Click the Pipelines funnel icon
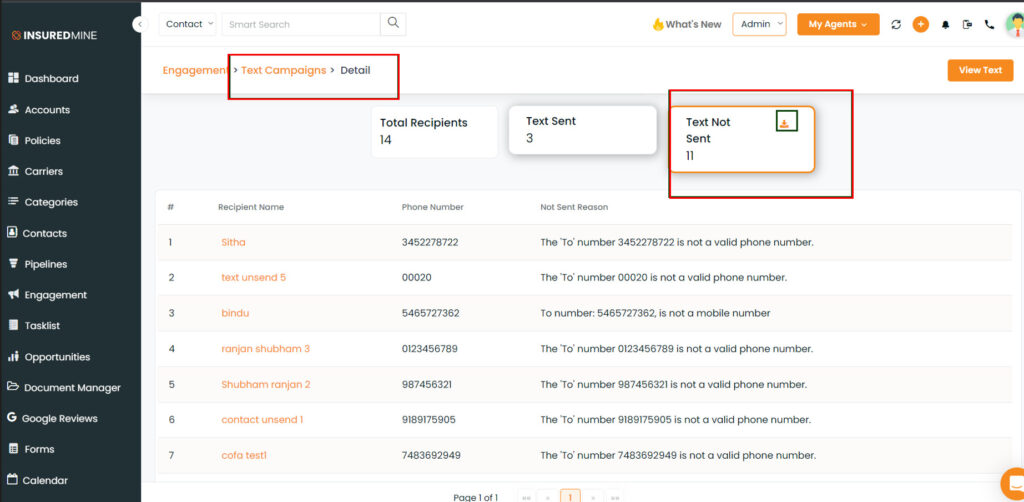This screenshot has width=1024, height=502. click(x=12, y=264)
